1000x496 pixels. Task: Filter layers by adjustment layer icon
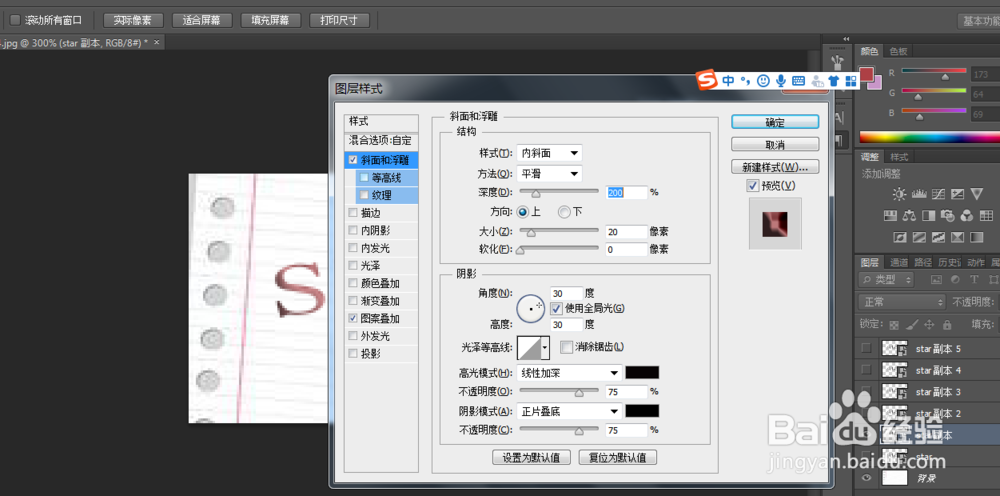pos(955,279)
